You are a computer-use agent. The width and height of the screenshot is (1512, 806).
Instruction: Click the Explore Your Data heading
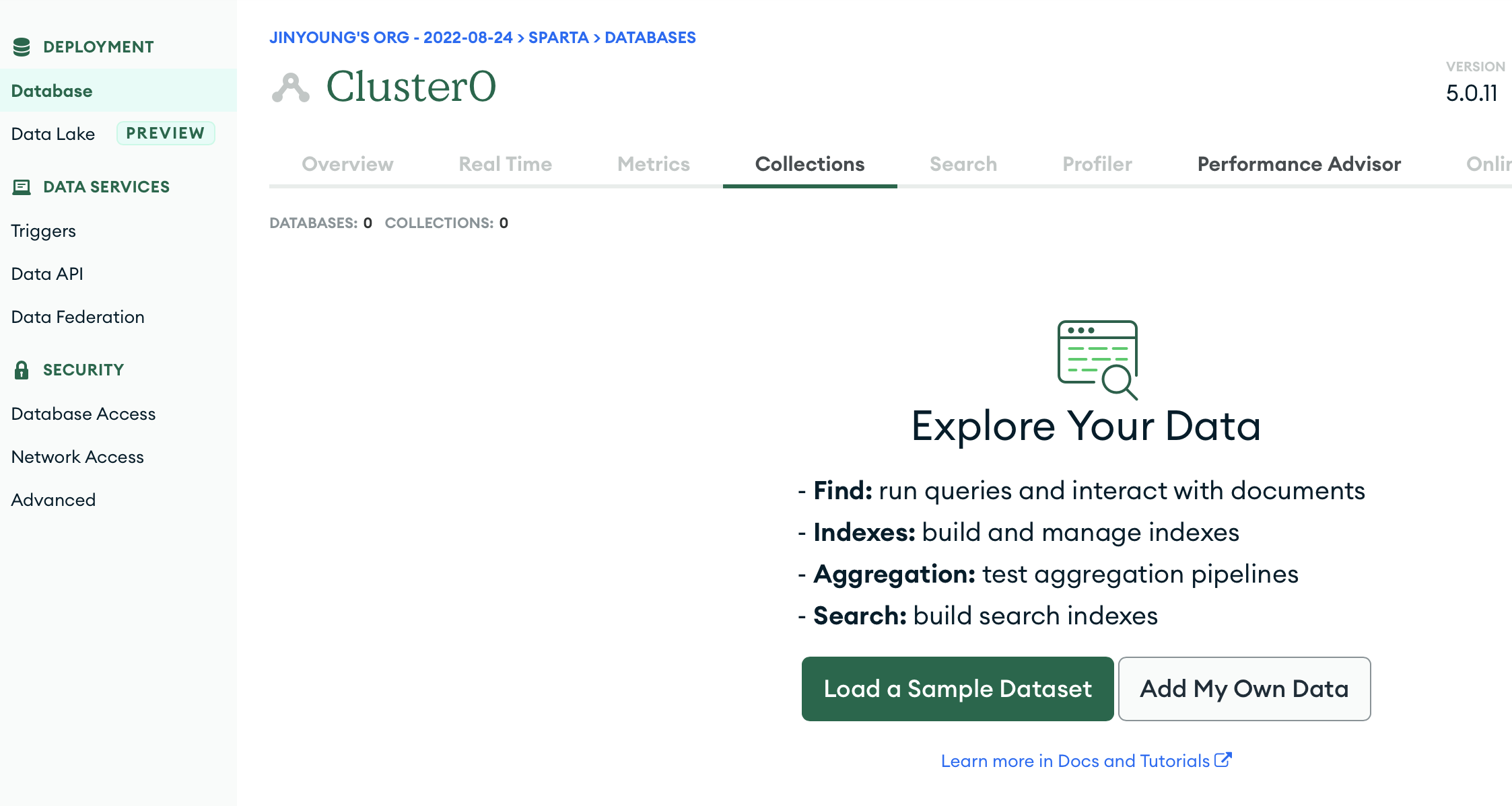tap(1086, 426)
